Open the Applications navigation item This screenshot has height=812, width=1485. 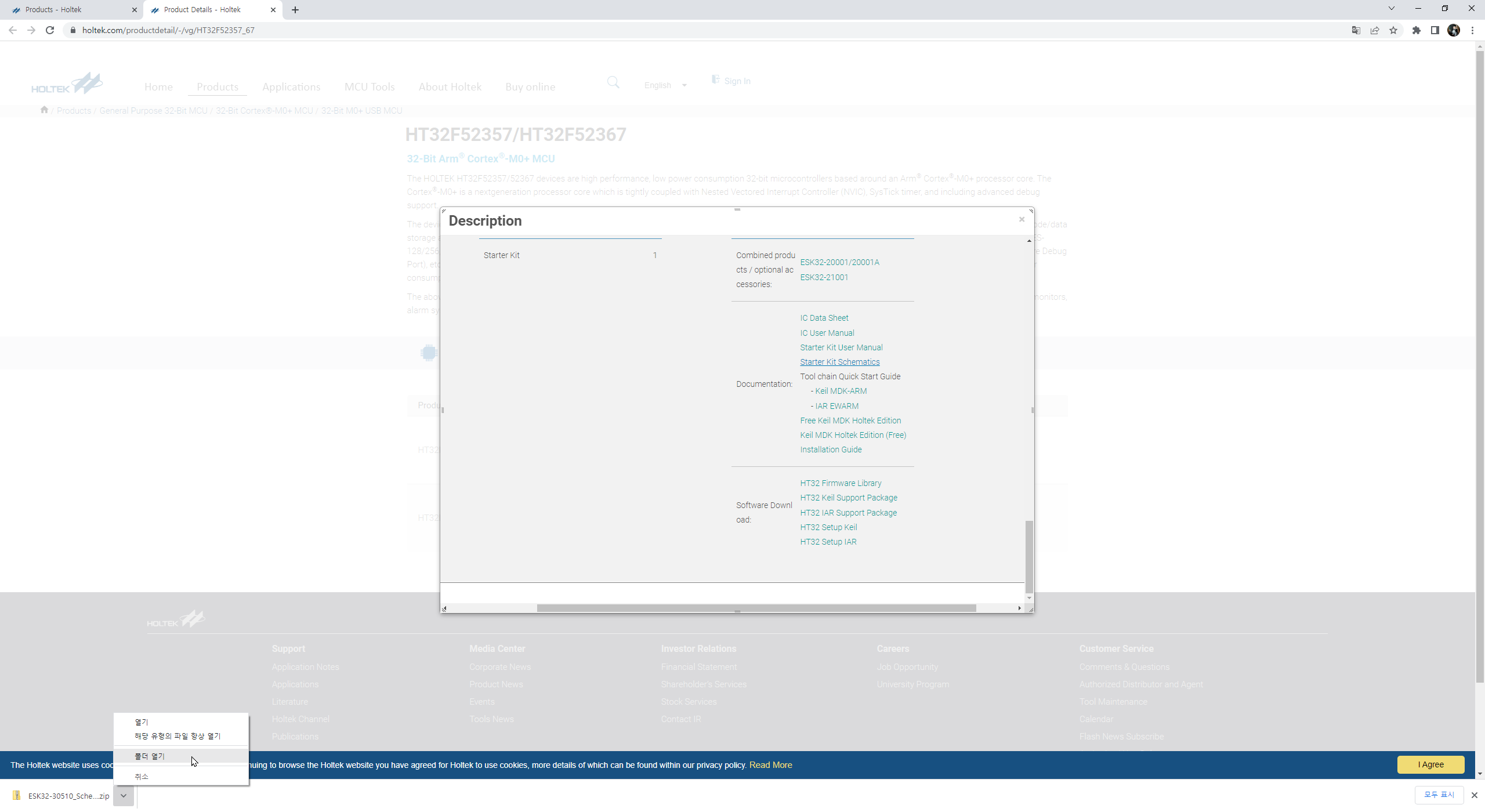291,87
